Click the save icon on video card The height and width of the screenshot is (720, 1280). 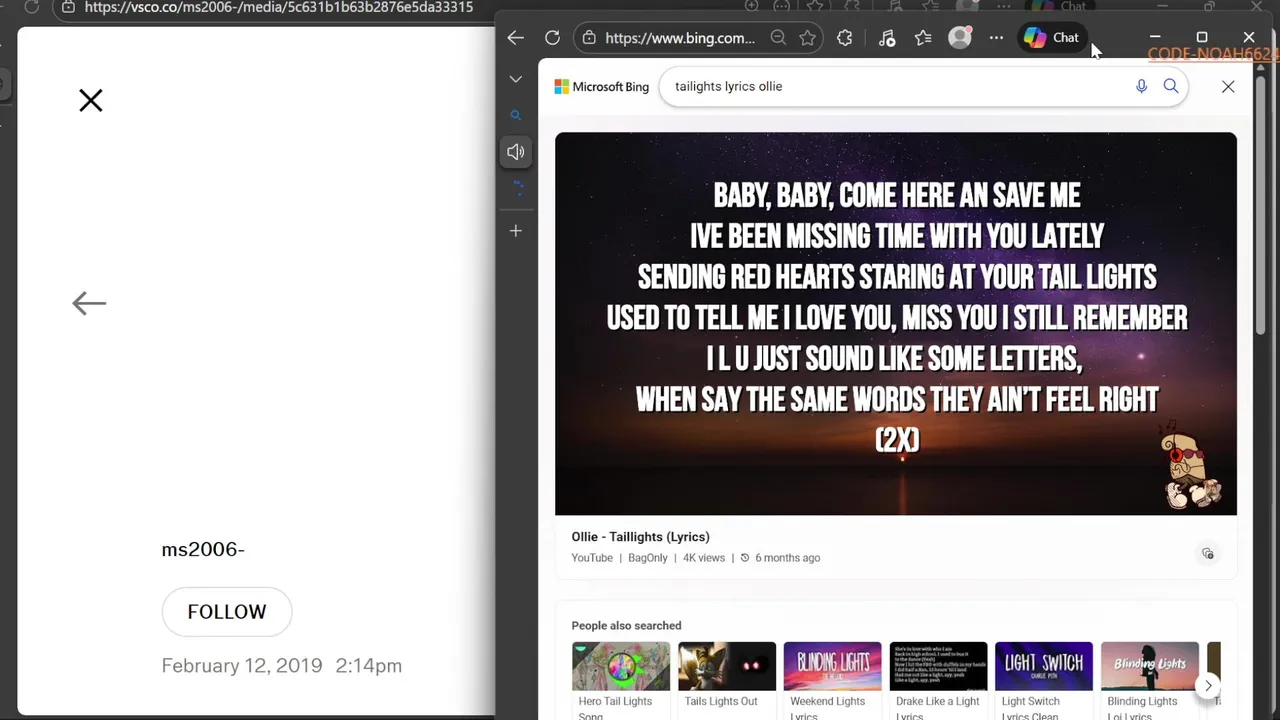click(1208, 554)
